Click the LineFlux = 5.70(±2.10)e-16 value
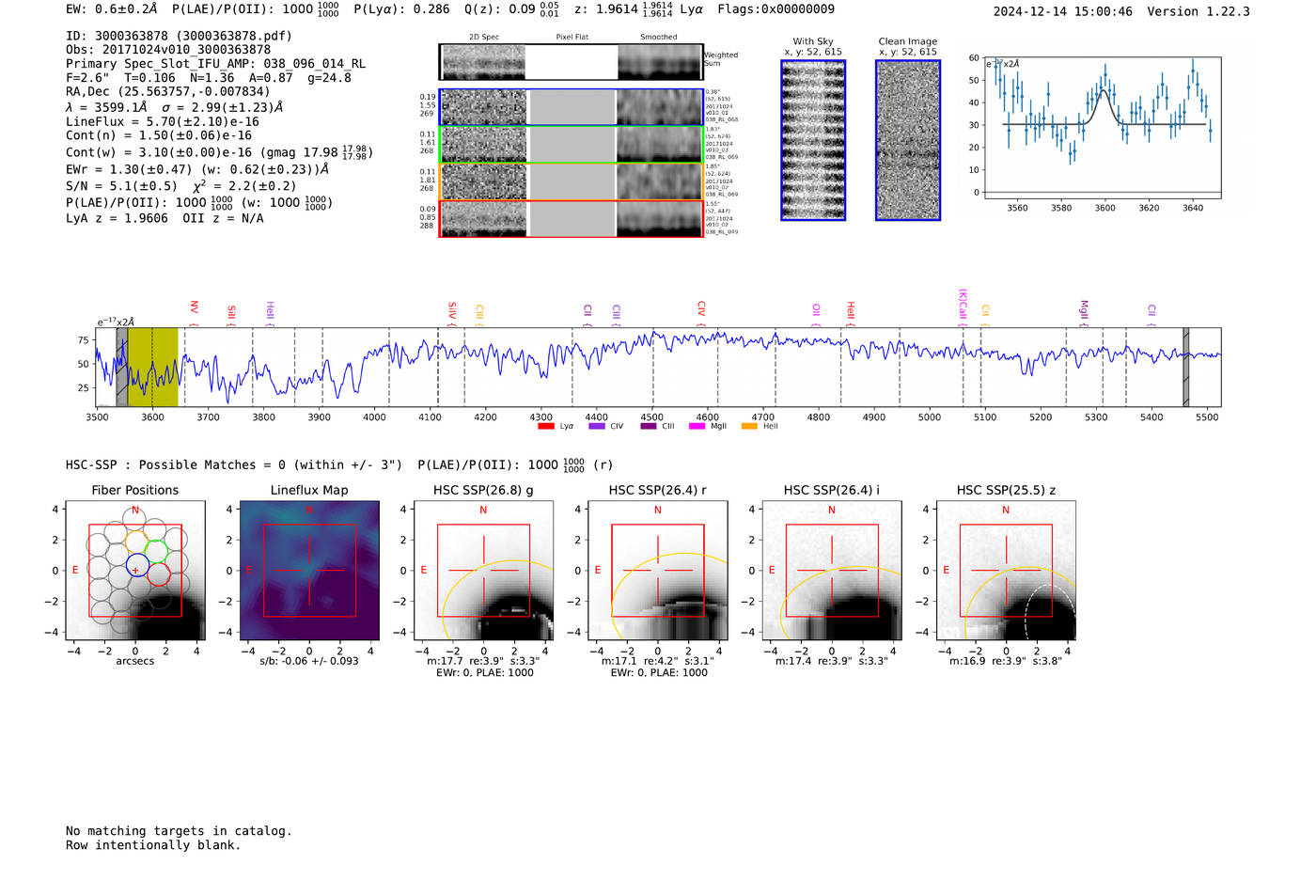Viewport: 1316px width, 896px height. tap(163, 122)
